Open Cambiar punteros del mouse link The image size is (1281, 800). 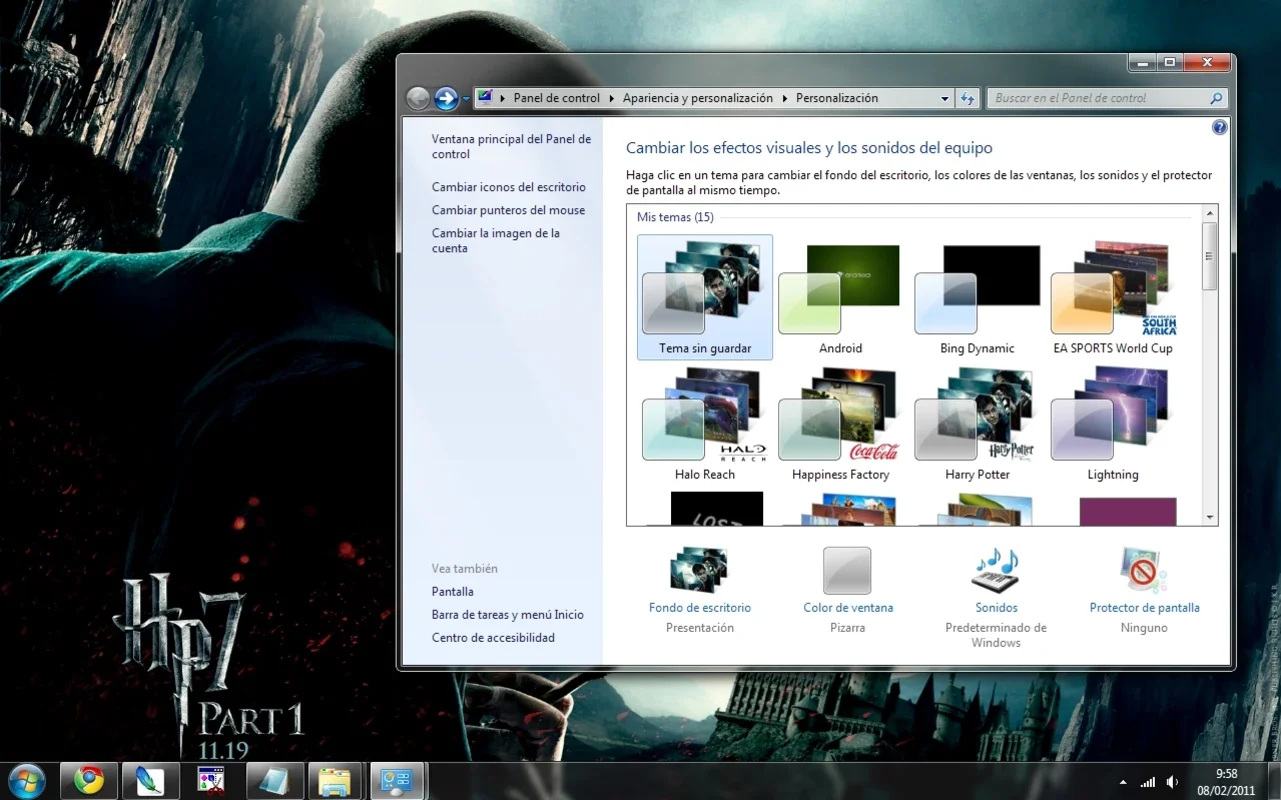(508, 210)
